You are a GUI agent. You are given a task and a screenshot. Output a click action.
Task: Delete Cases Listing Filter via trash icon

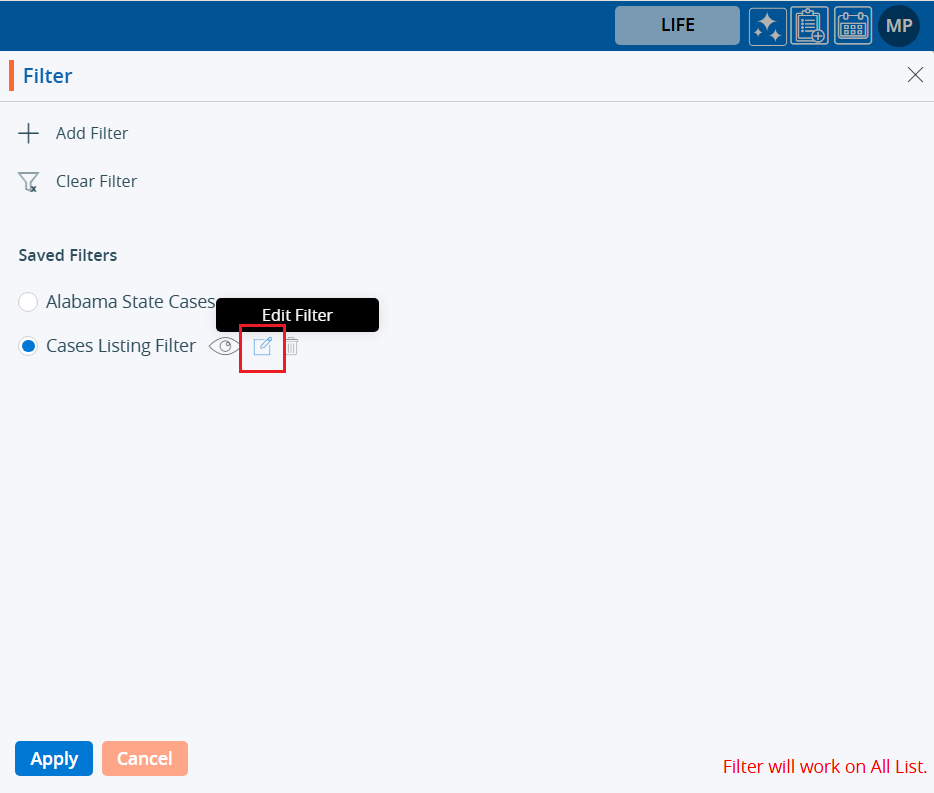click(x=291, y=347)
